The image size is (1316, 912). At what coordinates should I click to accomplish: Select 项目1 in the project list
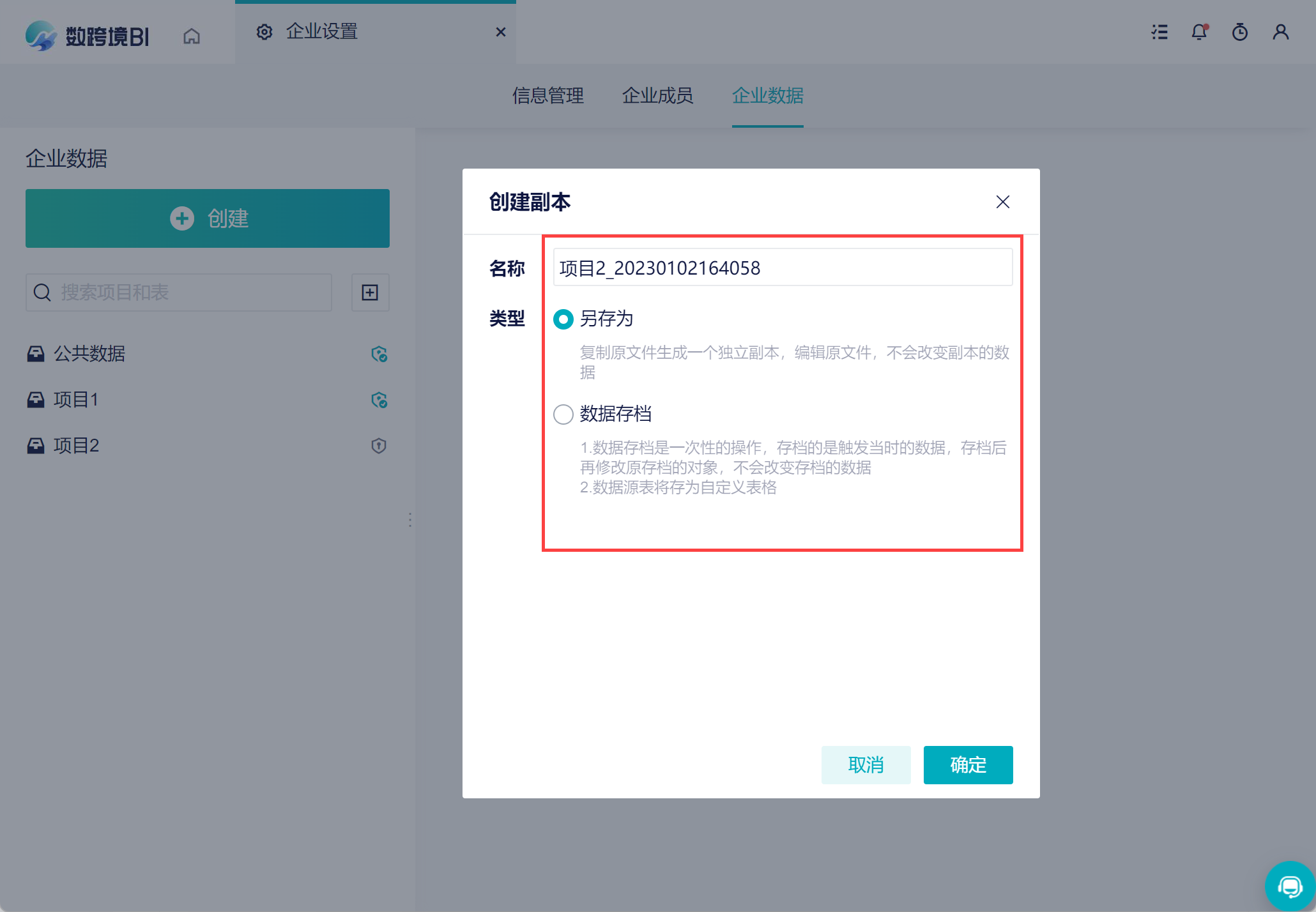[76, 400]
